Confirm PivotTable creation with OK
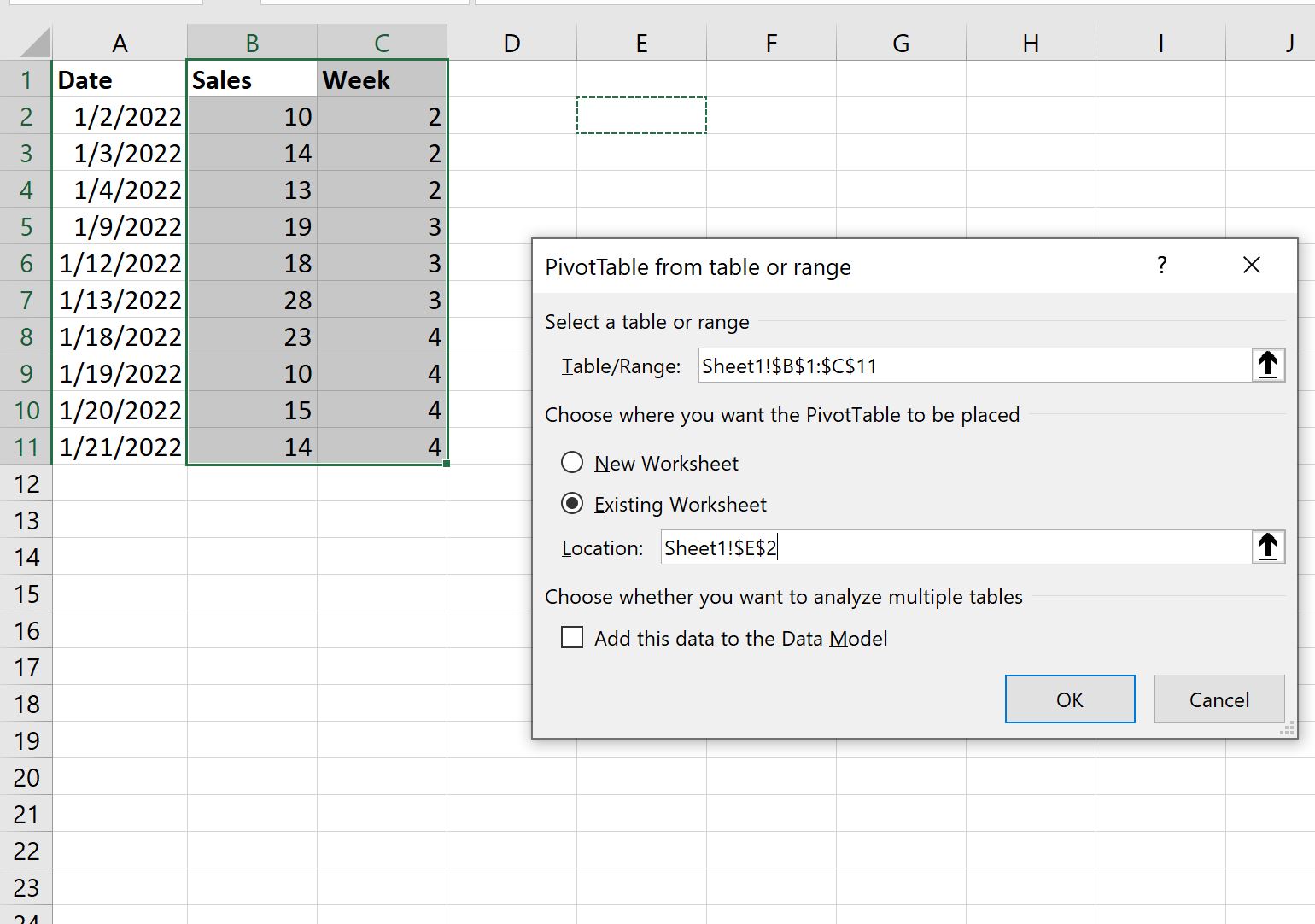This screenshot has height=924, width=1315. coord(1069,699)
